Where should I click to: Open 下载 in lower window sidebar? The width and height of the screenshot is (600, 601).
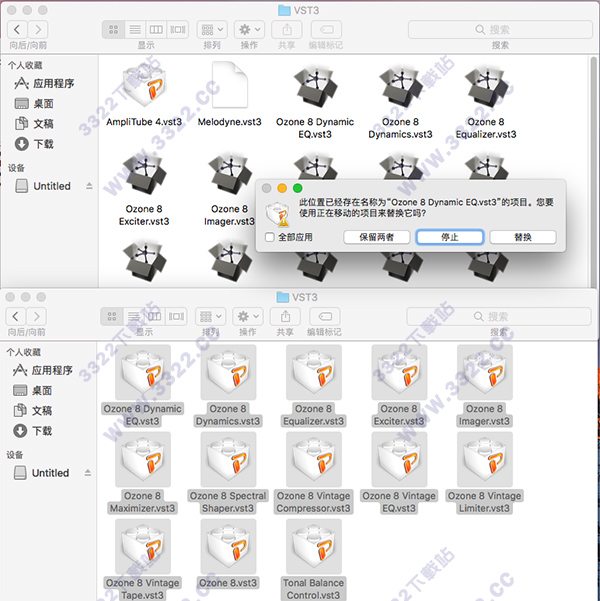coord(32,431)
